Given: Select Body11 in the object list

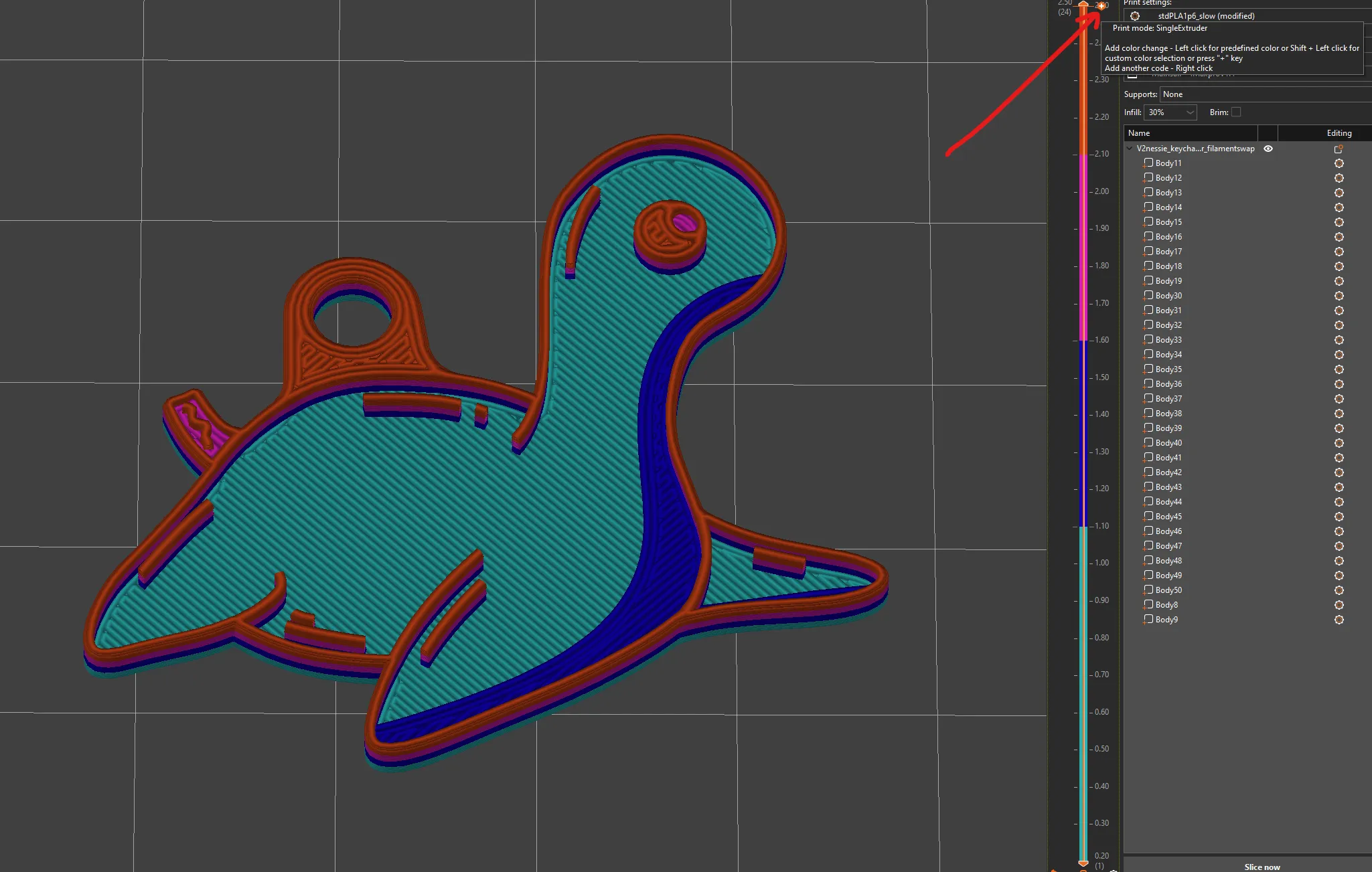Looking at the screenshot, I should (x=1168, y=163).
